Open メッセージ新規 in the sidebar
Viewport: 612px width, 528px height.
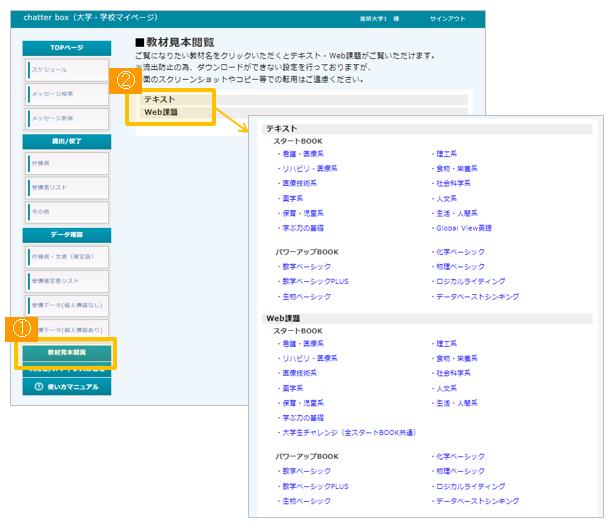tap(66, 118)
